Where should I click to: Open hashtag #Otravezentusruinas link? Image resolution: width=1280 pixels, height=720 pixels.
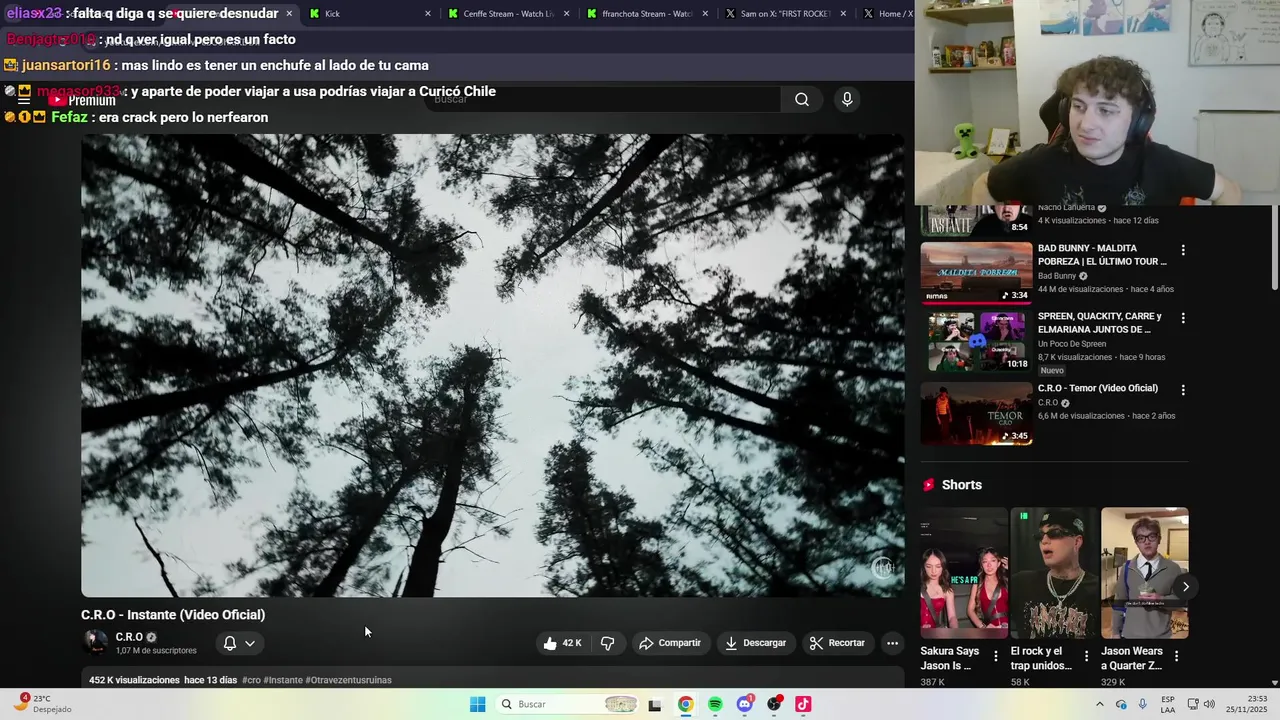(x=348, y=680)
